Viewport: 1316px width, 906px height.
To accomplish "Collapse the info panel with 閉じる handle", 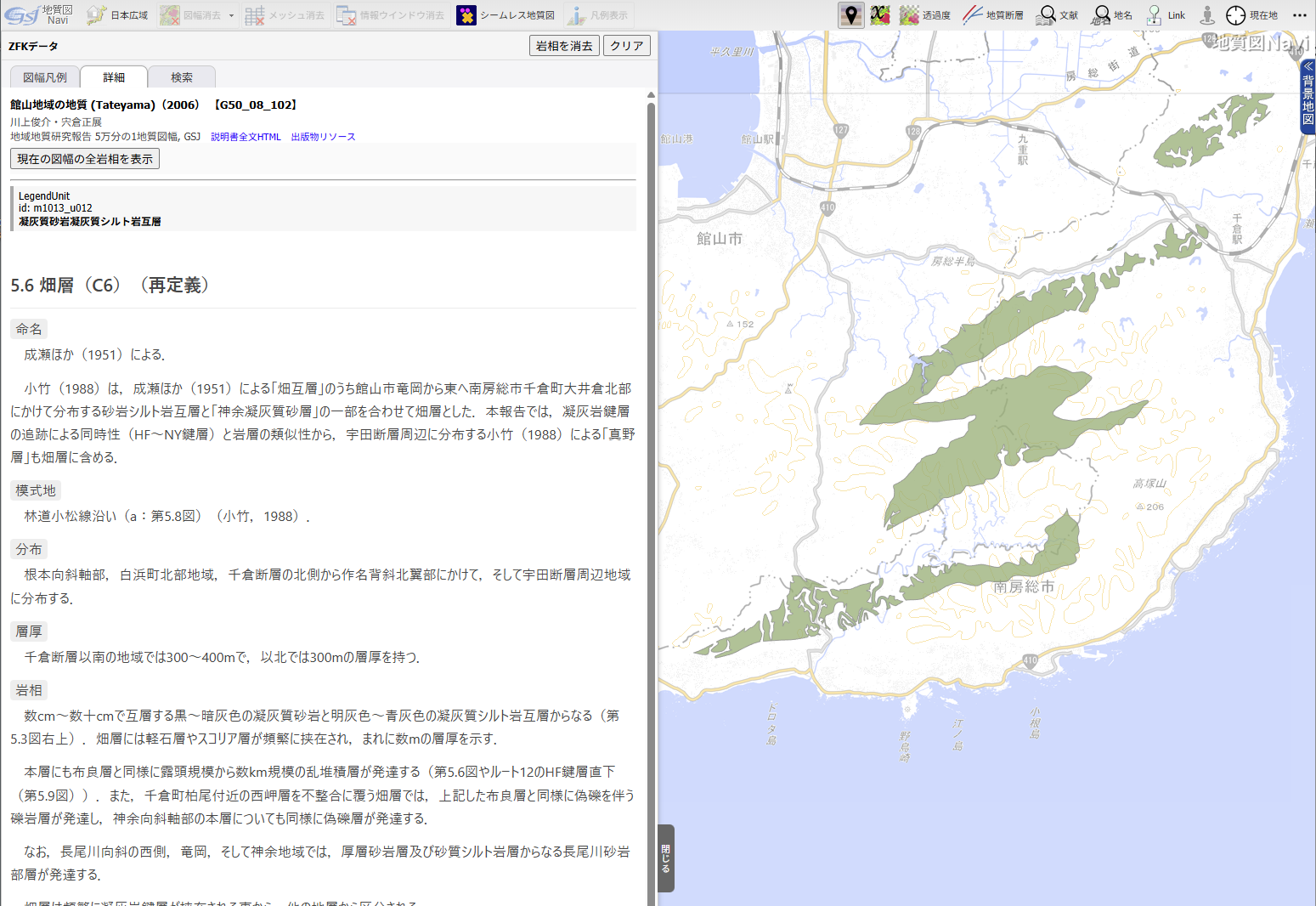I will click(666, 858).
